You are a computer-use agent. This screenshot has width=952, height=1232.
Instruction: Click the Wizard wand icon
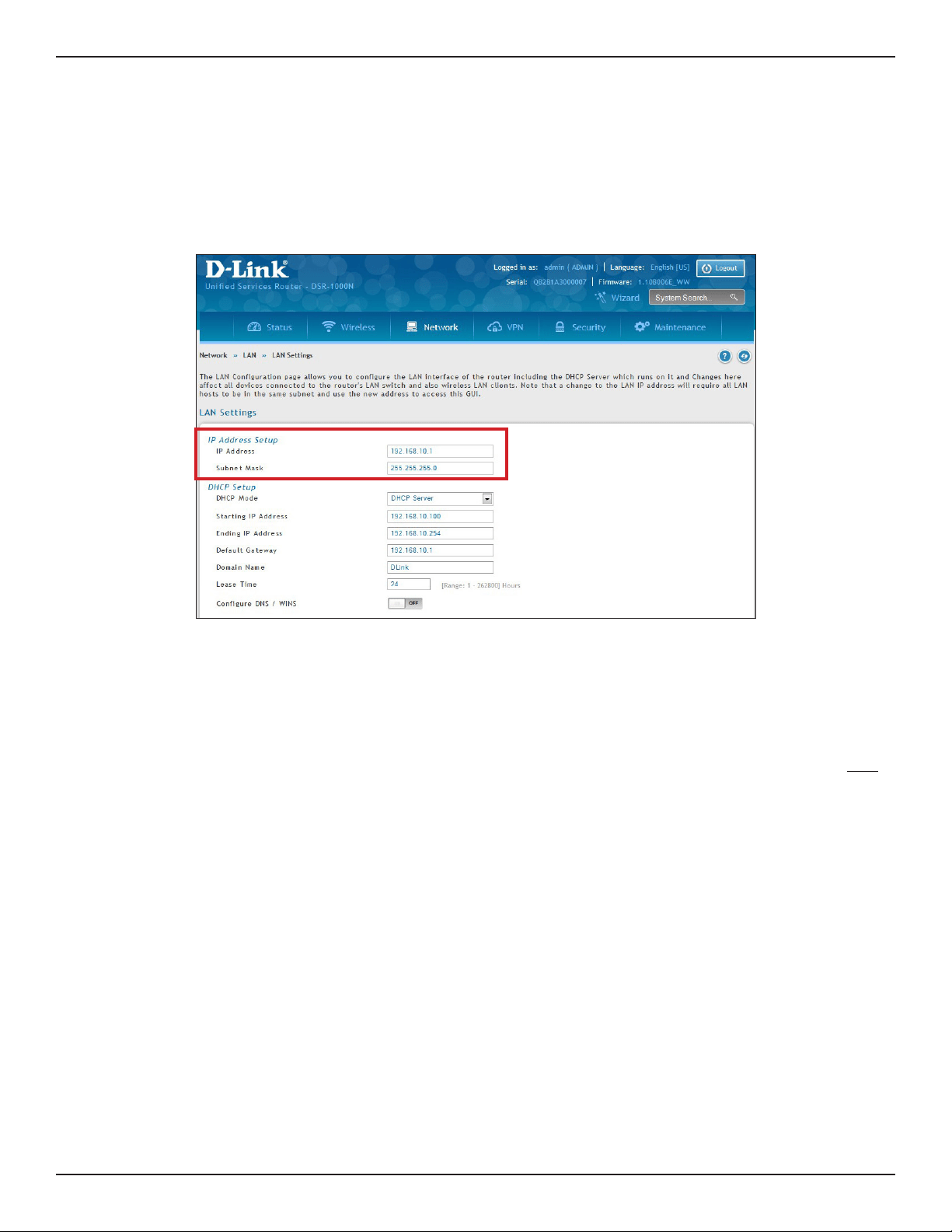[x=601, y=297]
